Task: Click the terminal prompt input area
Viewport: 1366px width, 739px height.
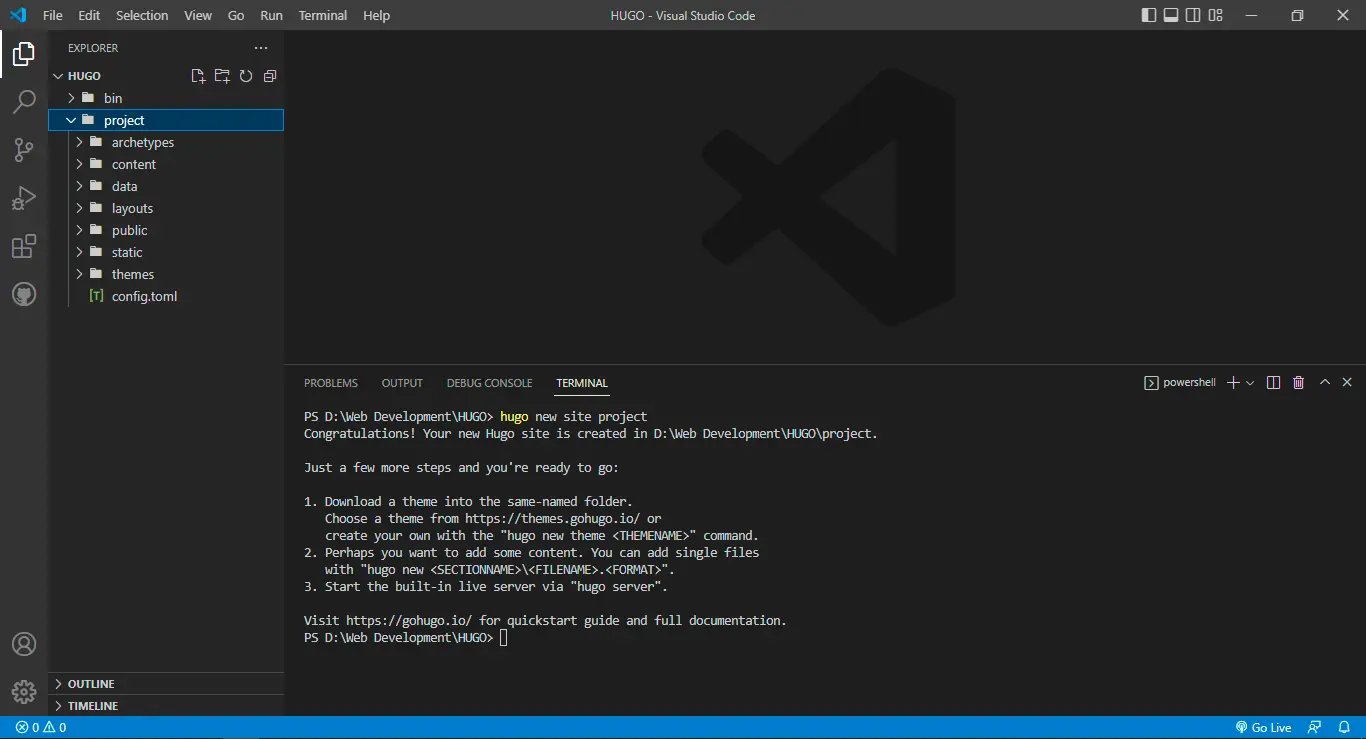Action: point(504,638)
